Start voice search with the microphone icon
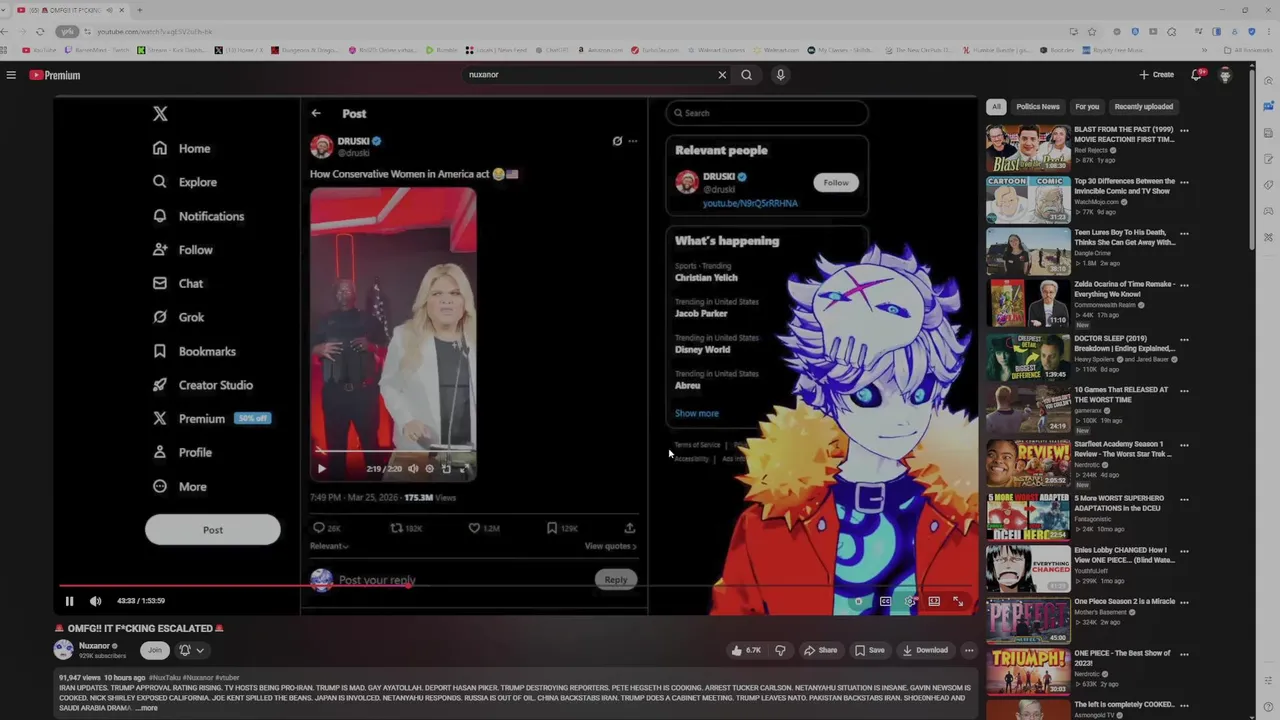Screen dimensions: 1280x720 (780, 75)
